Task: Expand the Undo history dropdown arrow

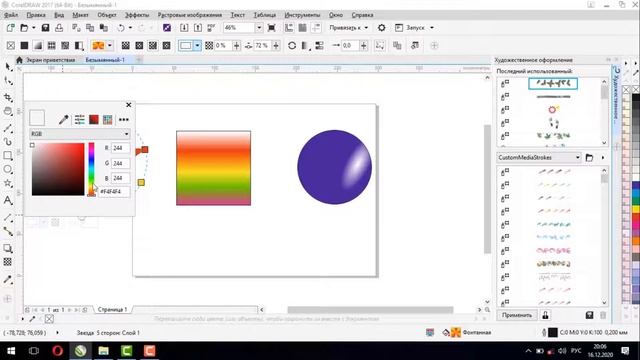Action: [x=130, y=28]
